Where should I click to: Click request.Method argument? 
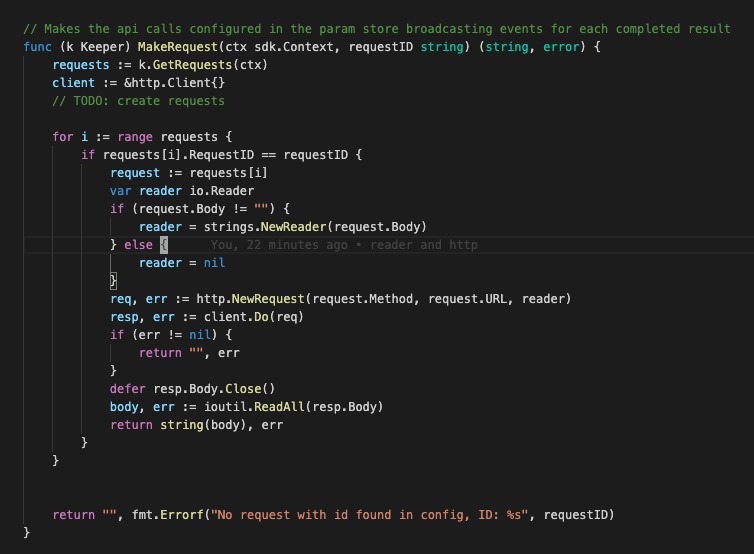click(362, 299)
